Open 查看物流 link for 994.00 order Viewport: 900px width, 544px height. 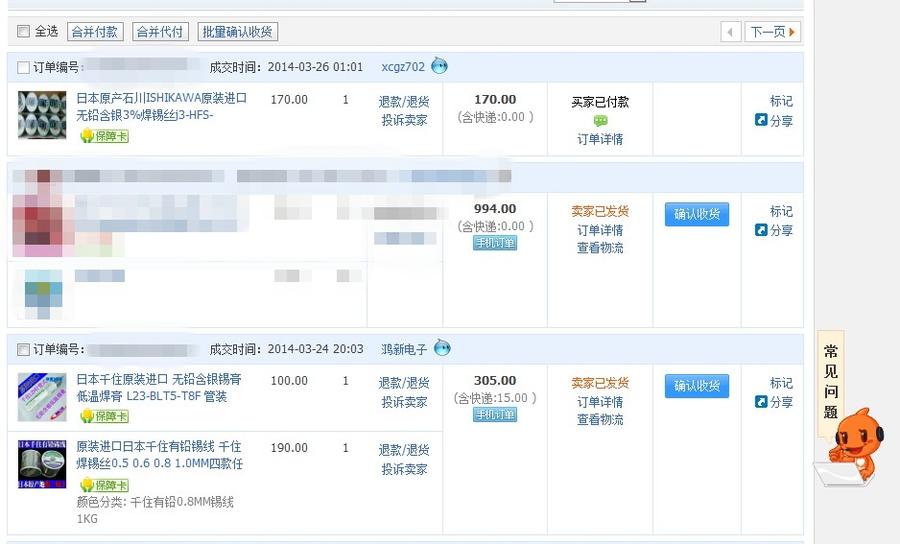click(x=599, y=248)
